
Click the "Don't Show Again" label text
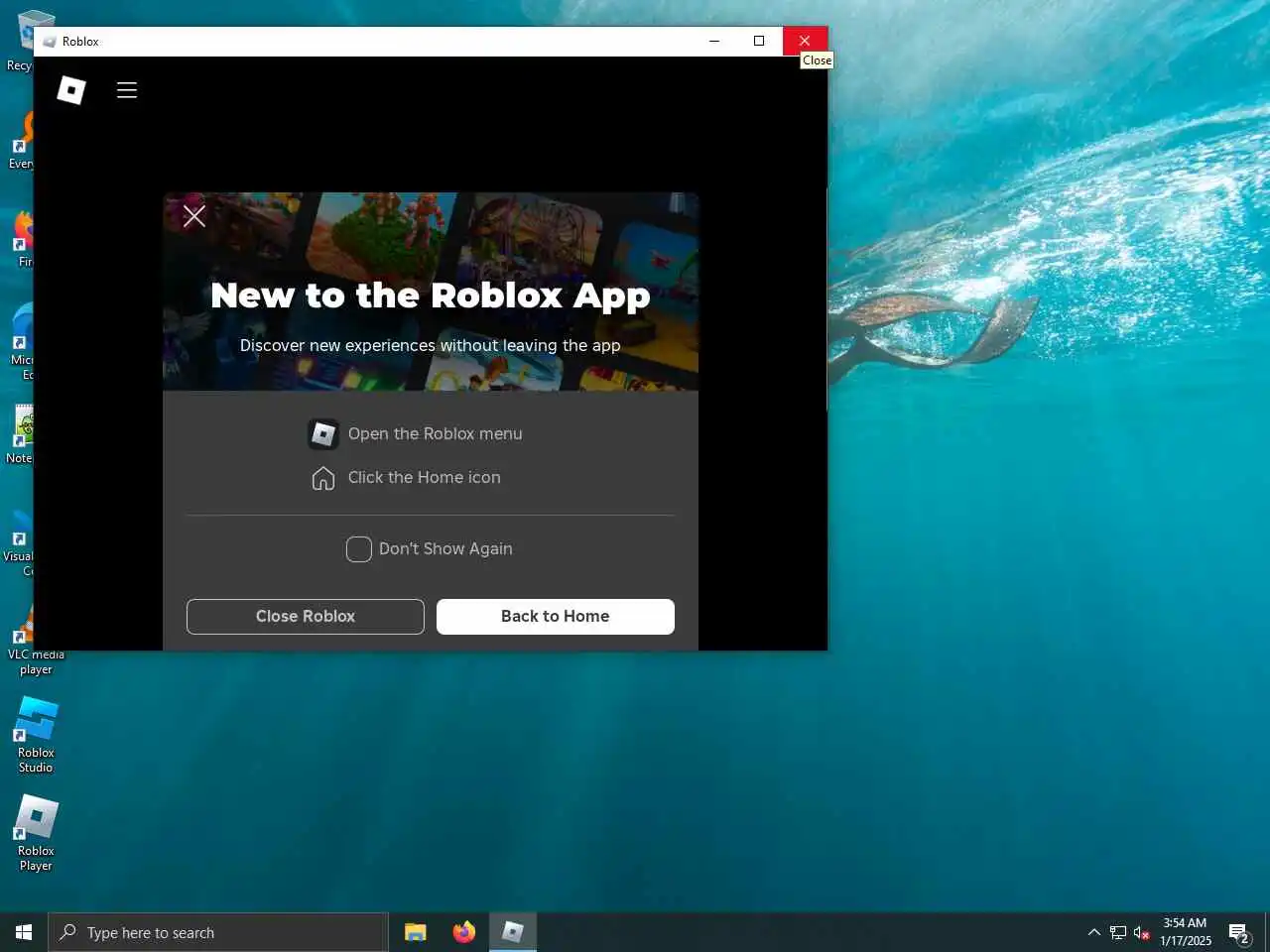click(x=445, y=548)
